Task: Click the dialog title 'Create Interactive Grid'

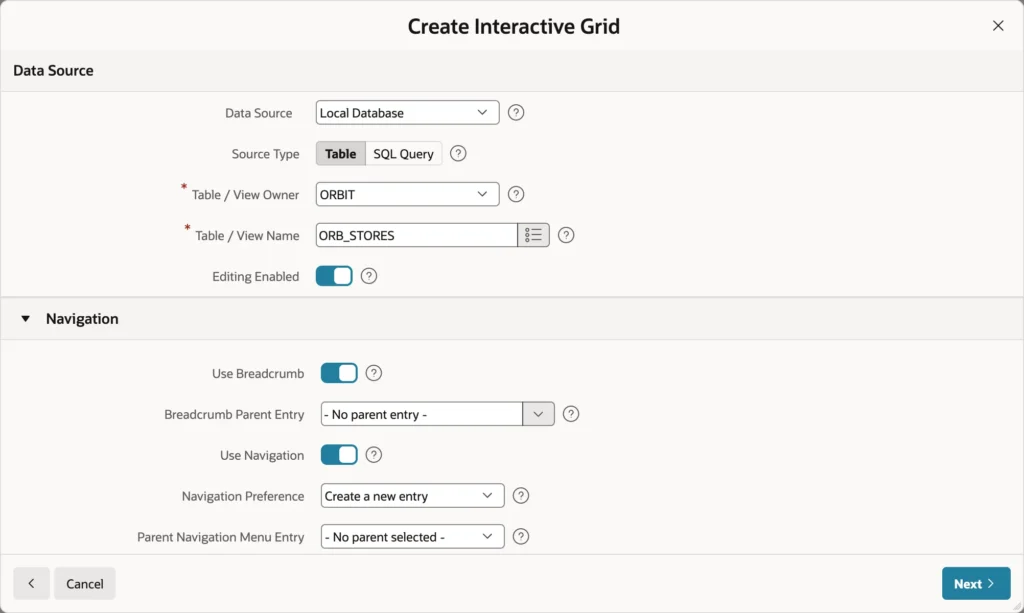Action: click(x=513, y=26)
